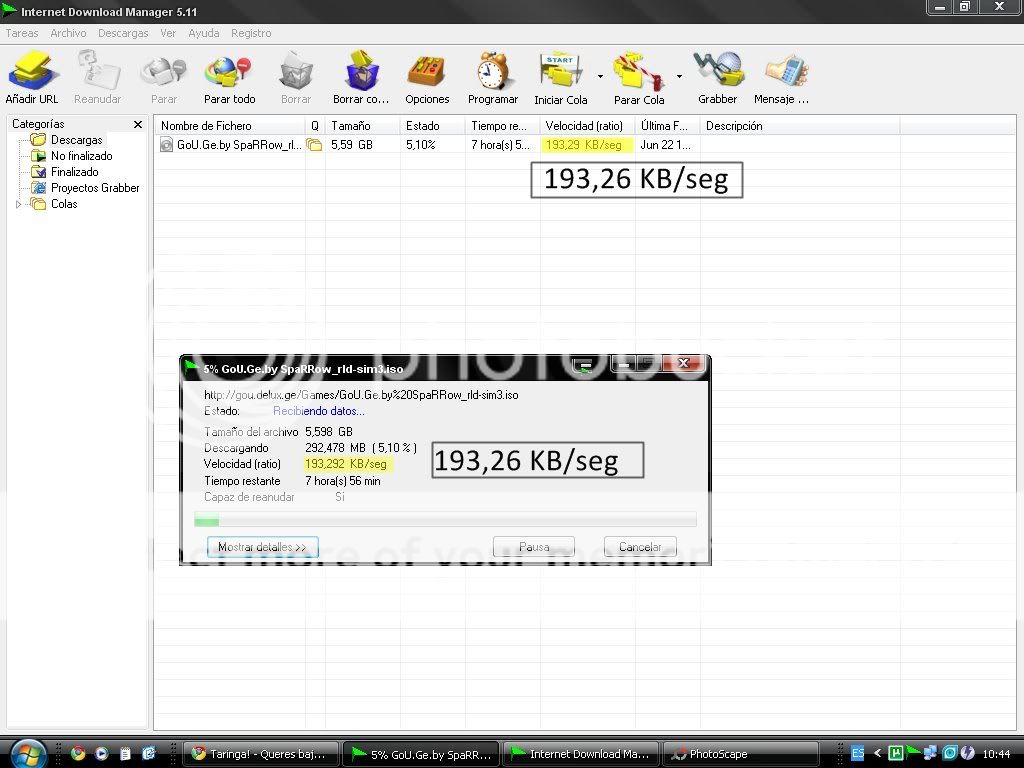Screen dimensions: 1024x768
Task: Select Proyectos Grabber category
Action: point(85,188)
